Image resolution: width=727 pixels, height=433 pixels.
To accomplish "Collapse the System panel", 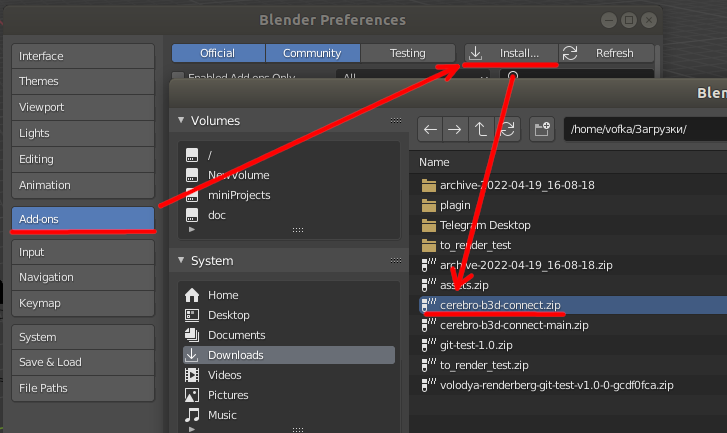I will coord(181,261).
